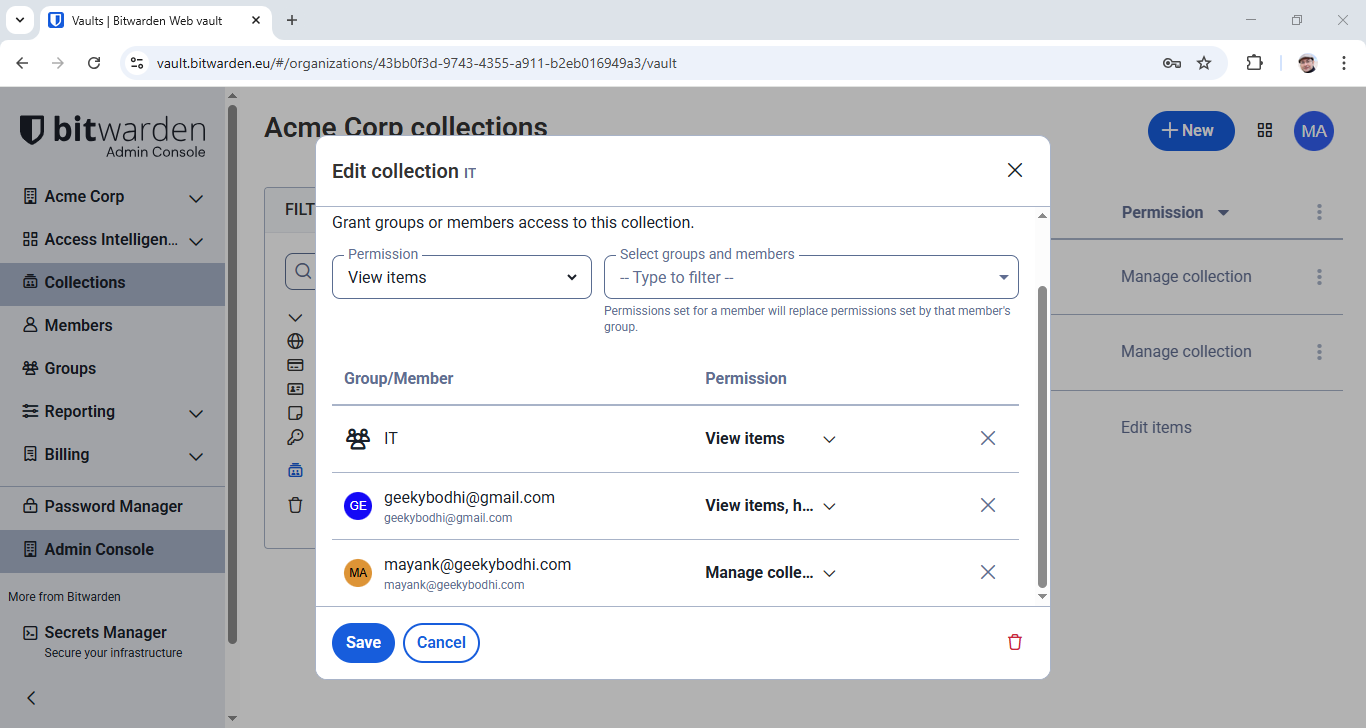1366x728 pixels.
Task: Select the Identity type filter icon
Action: pos(295,389)
